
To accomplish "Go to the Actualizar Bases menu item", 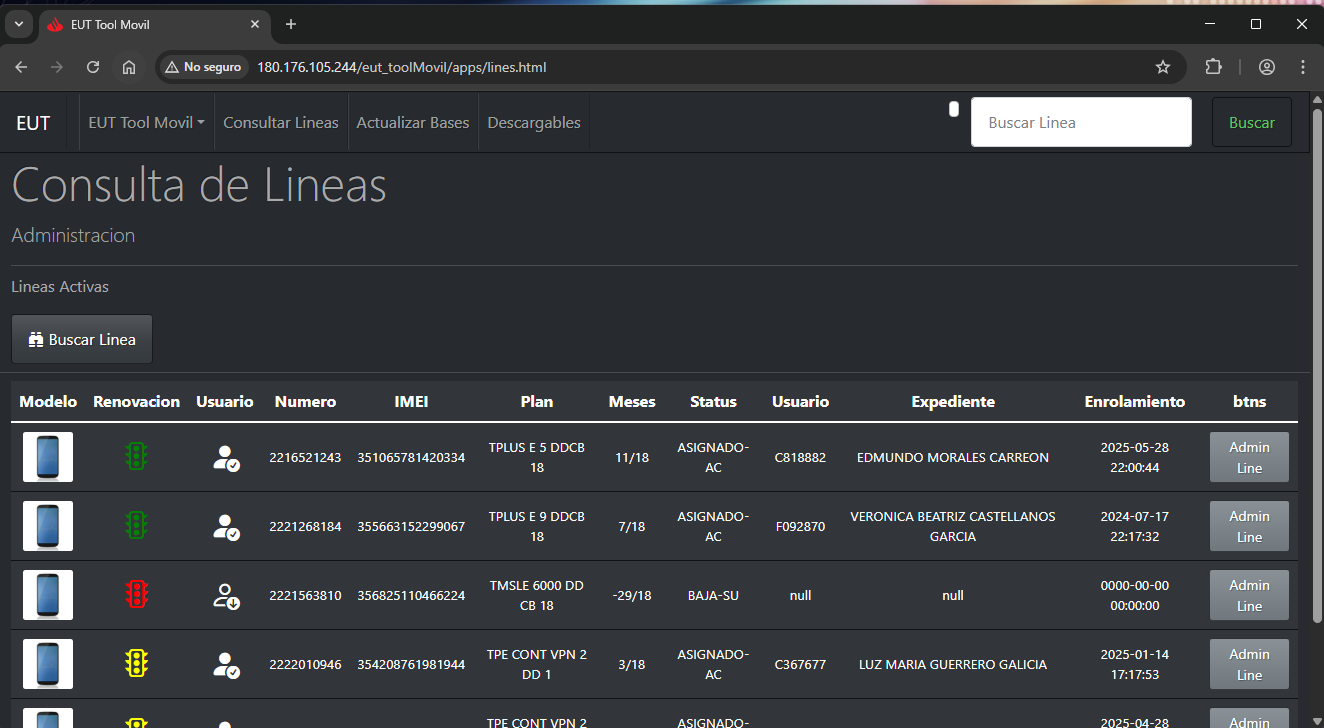I will 413,122.
